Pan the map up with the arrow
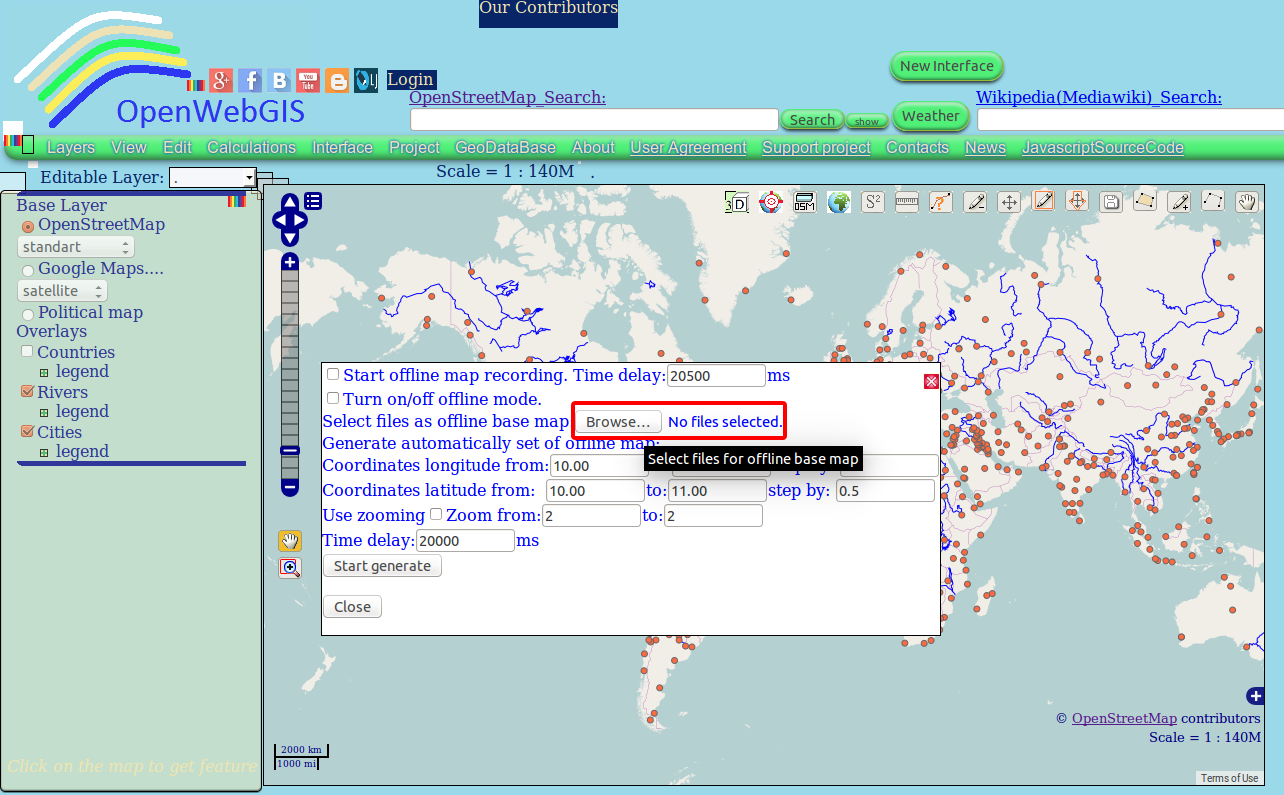Screen dimensions: 1284x795 coord(290,200)
